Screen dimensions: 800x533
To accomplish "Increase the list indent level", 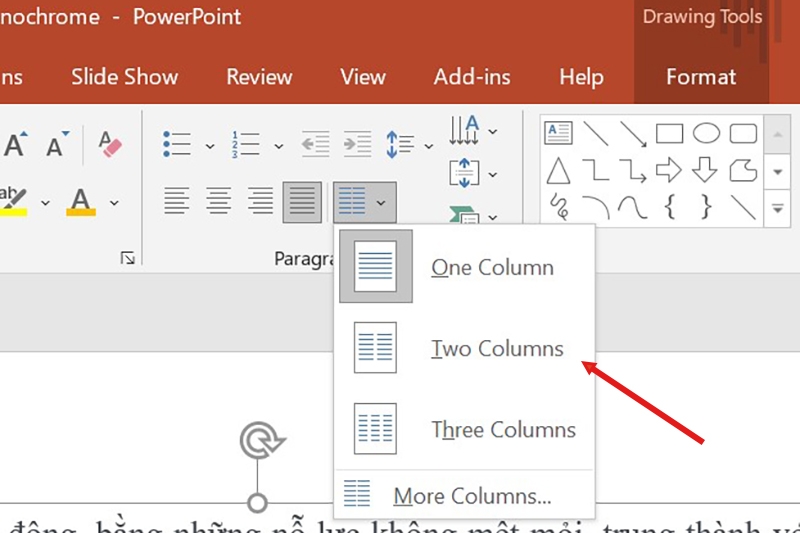I will coord(357,144).
